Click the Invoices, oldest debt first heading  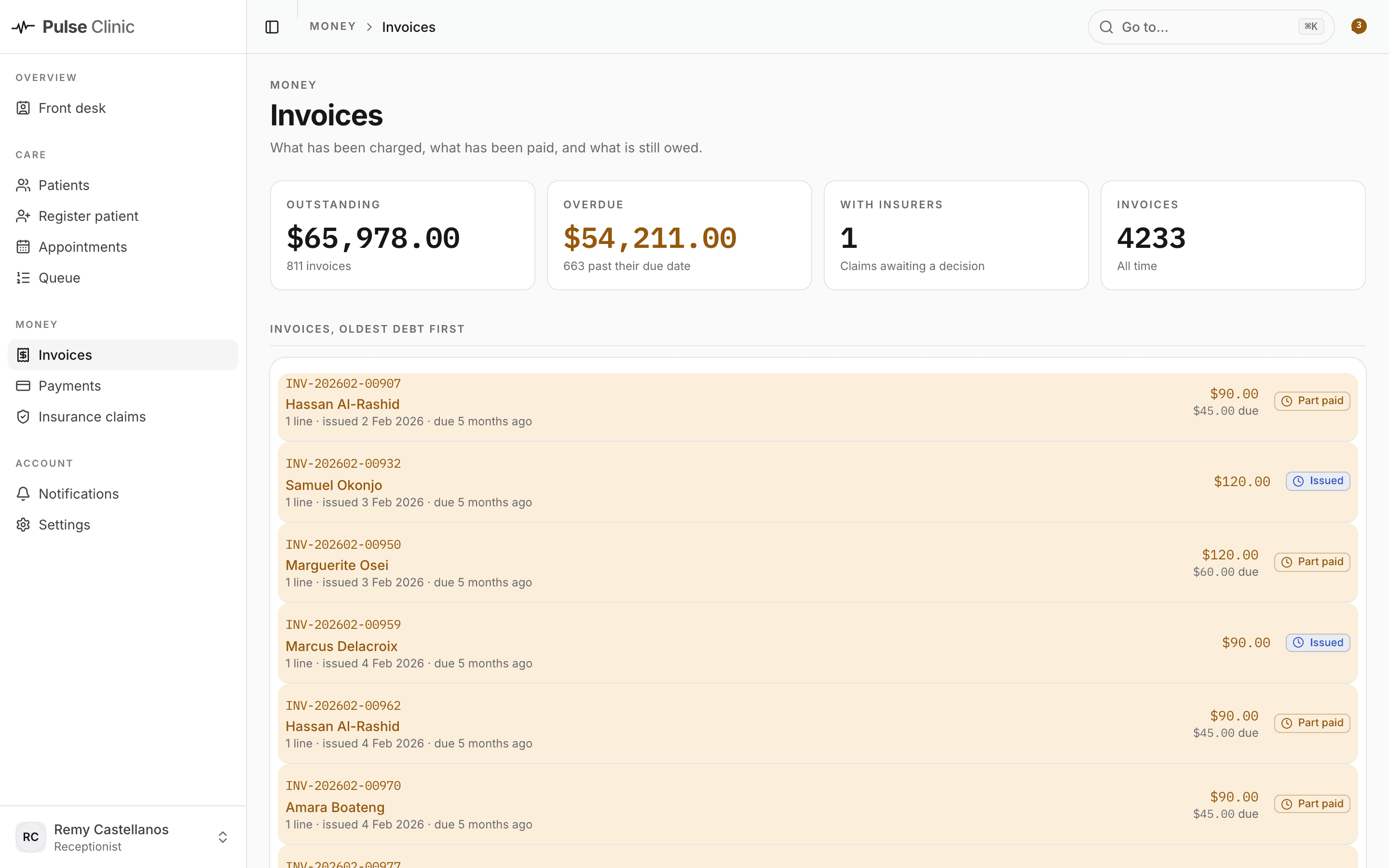coord(368,329)
